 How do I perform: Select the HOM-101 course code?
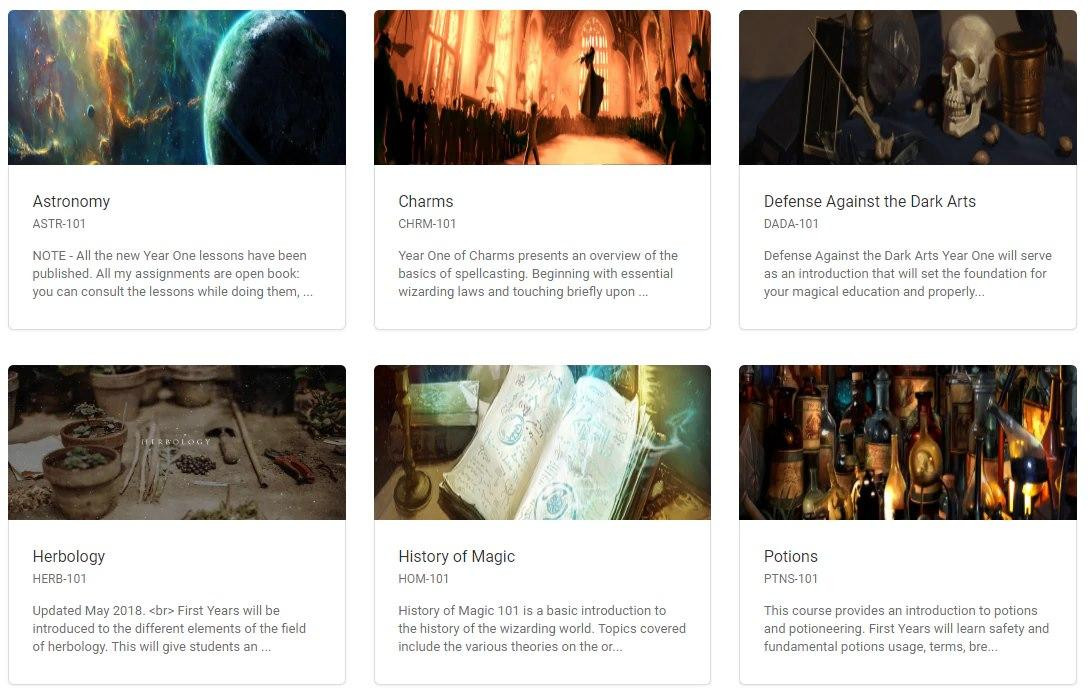(423, 578)
